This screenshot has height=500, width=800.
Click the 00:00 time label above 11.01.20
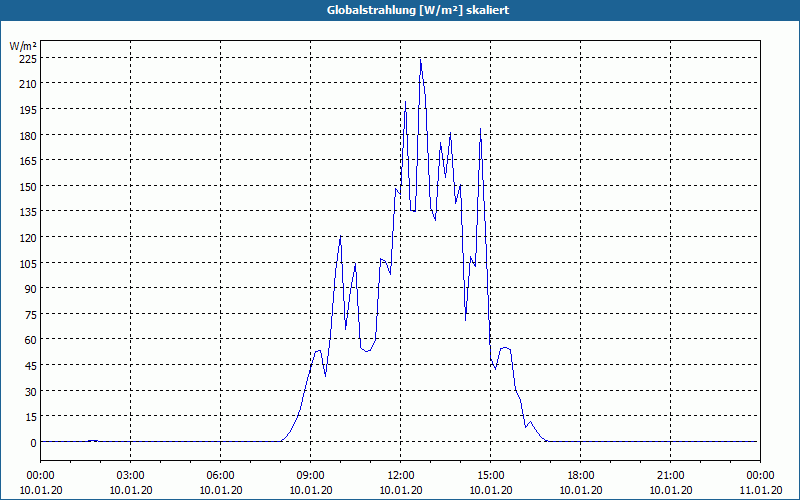(x=760, y=476)
